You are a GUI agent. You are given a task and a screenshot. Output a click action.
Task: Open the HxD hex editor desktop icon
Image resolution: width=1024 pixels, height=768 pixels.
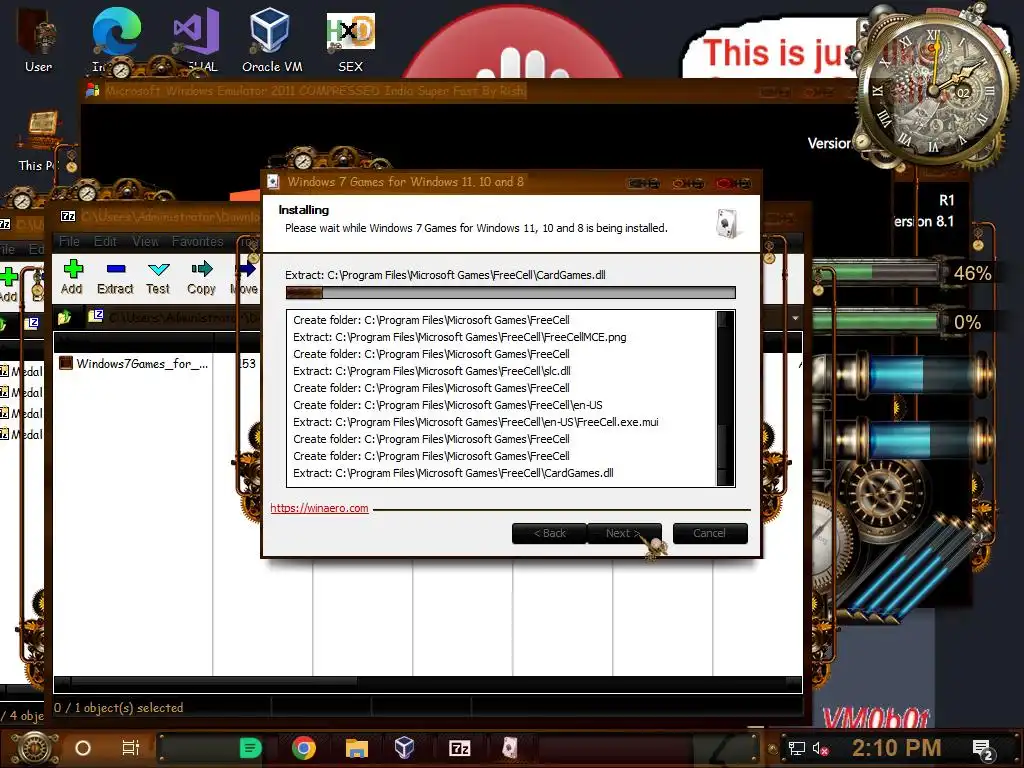point(351,40)
